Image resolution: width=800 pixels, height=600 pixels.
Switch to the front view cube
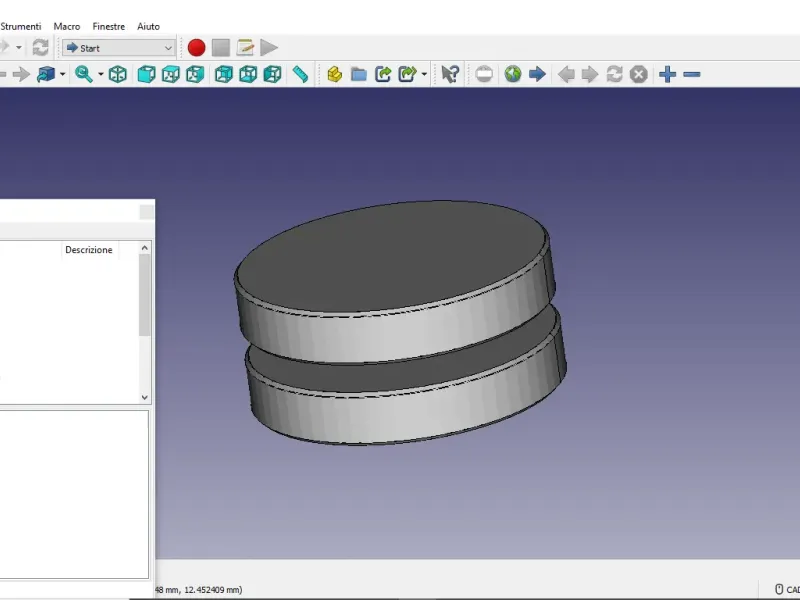pyautogui.click(x=146, y=74)
